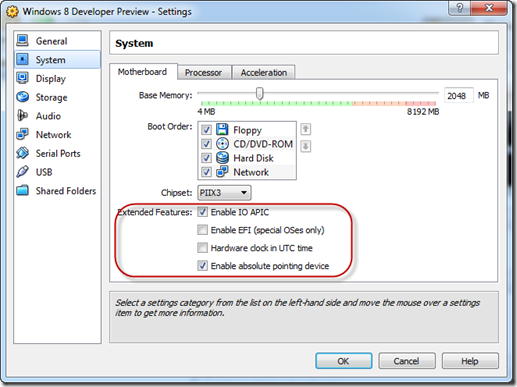Select General settings category
This screenshot has width=517, height=387.
point(57,41)
